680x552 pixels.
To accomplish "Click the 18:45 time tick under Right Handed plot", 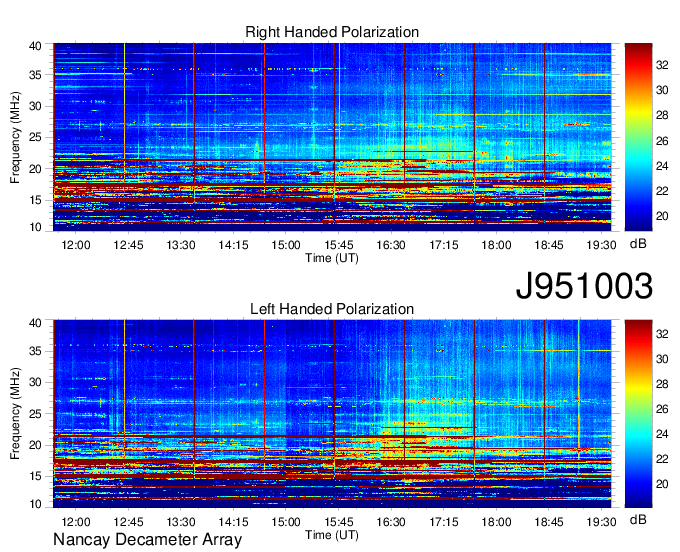I will tap(549, 245).
